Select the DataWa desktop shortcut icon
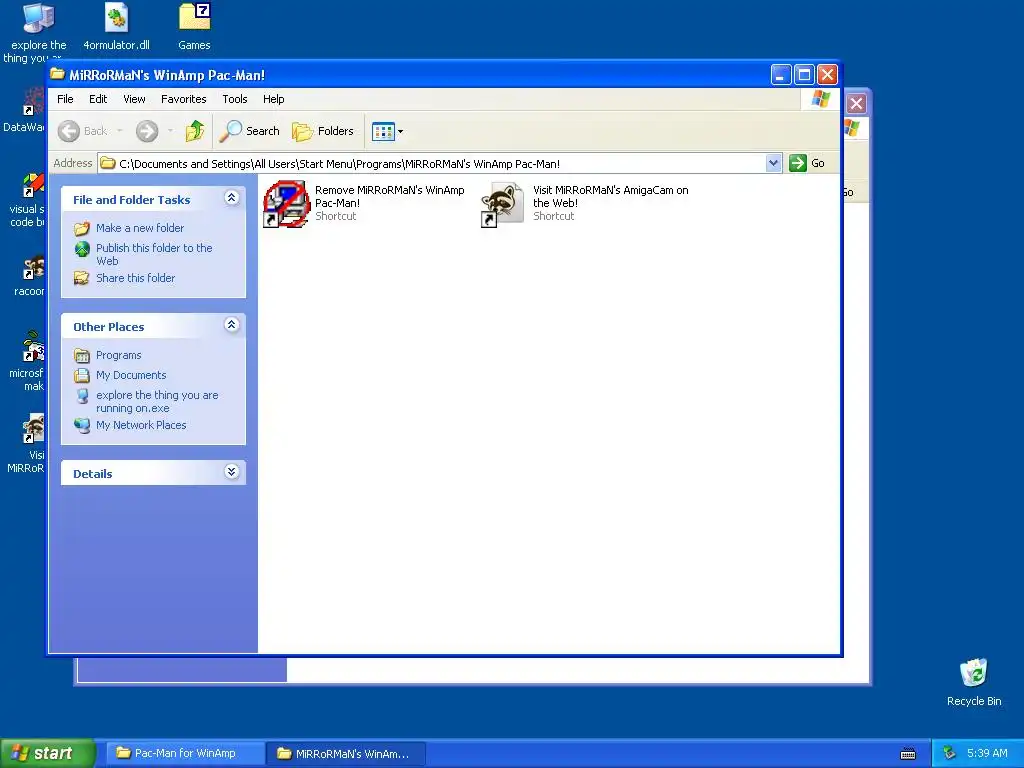 [33, 104]
